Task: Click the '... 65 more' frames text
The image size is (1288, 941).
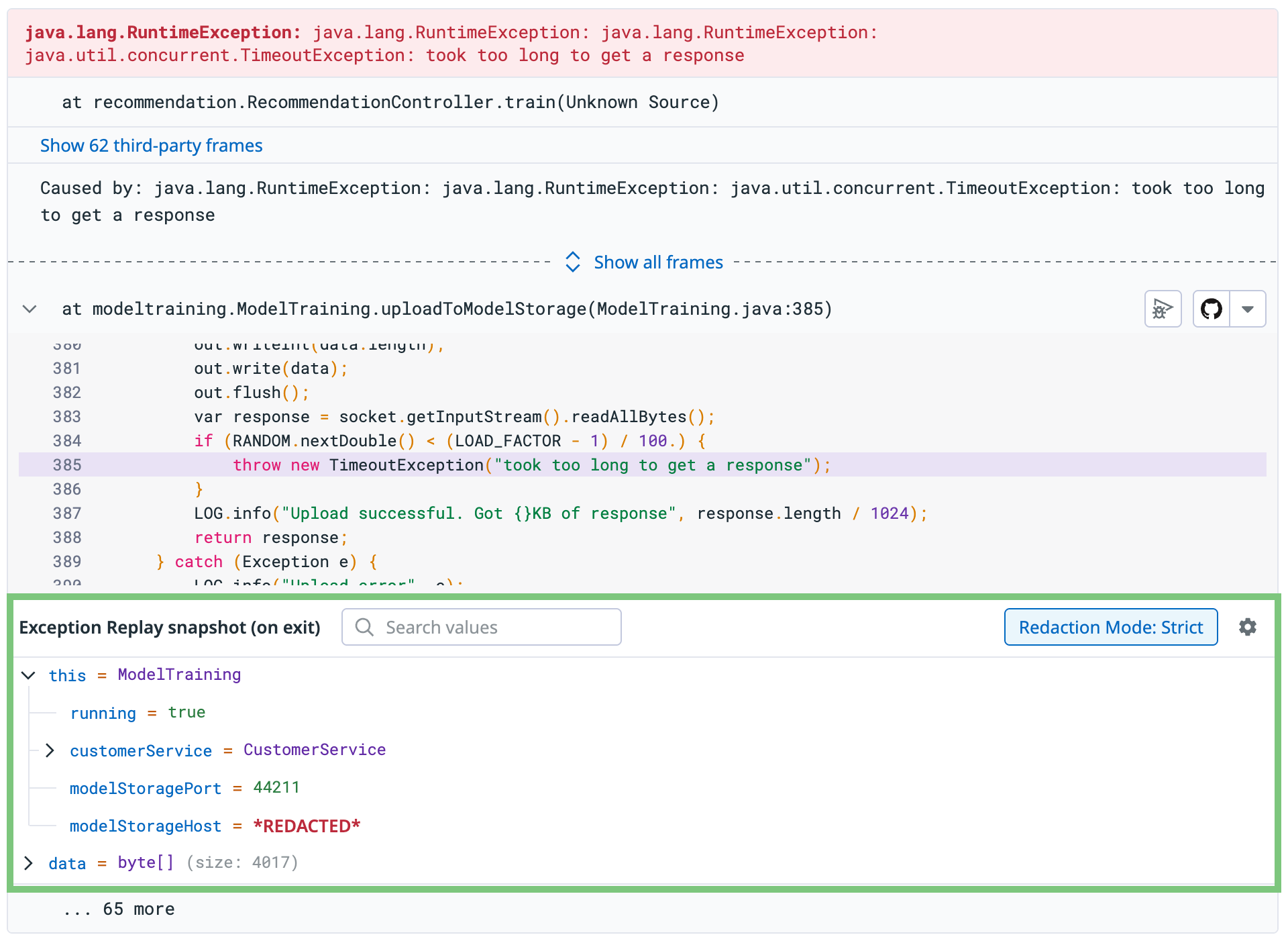Action: 119,909
